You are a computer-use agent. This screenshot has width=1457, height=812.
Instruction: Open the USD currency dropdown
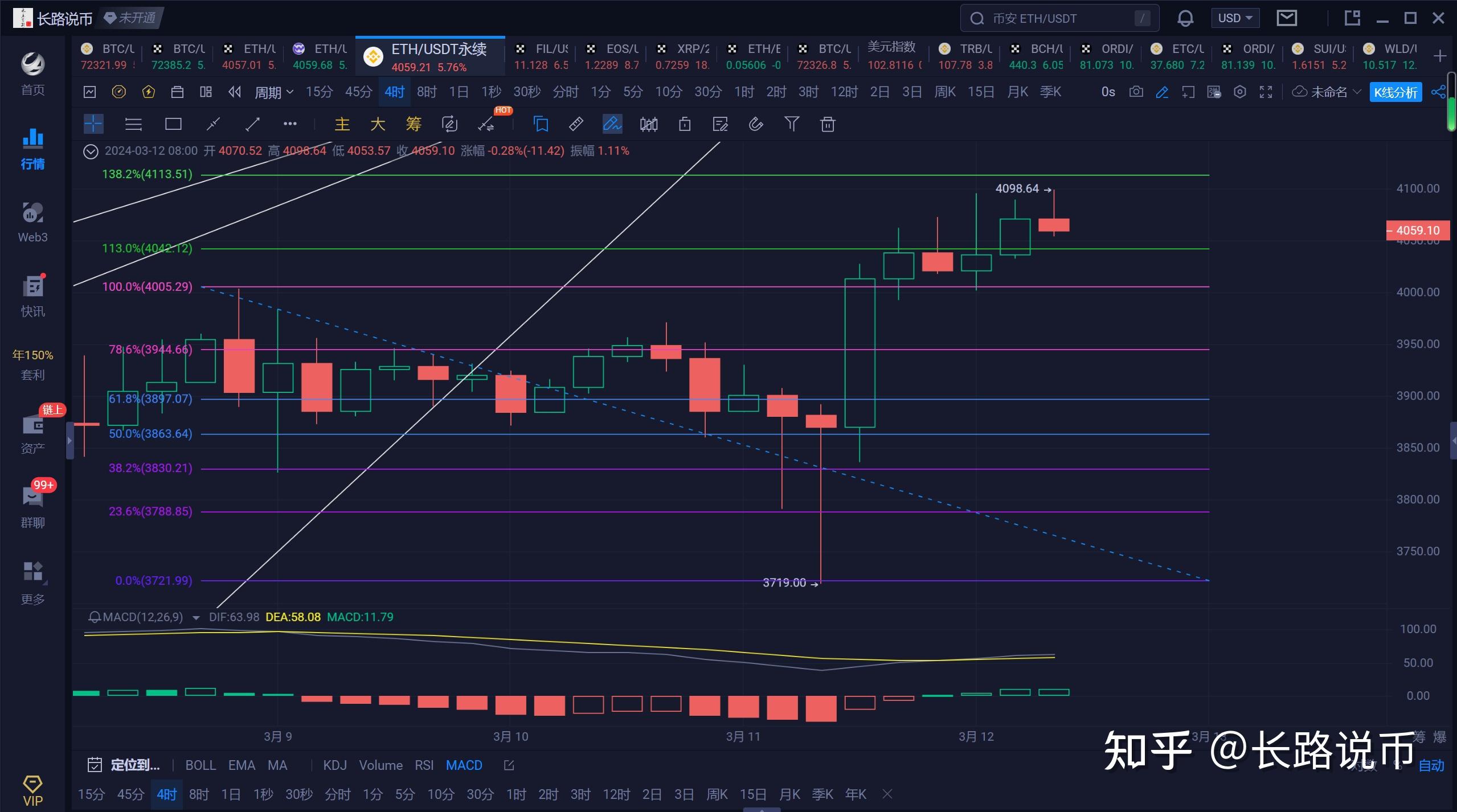pos(1235,18)
